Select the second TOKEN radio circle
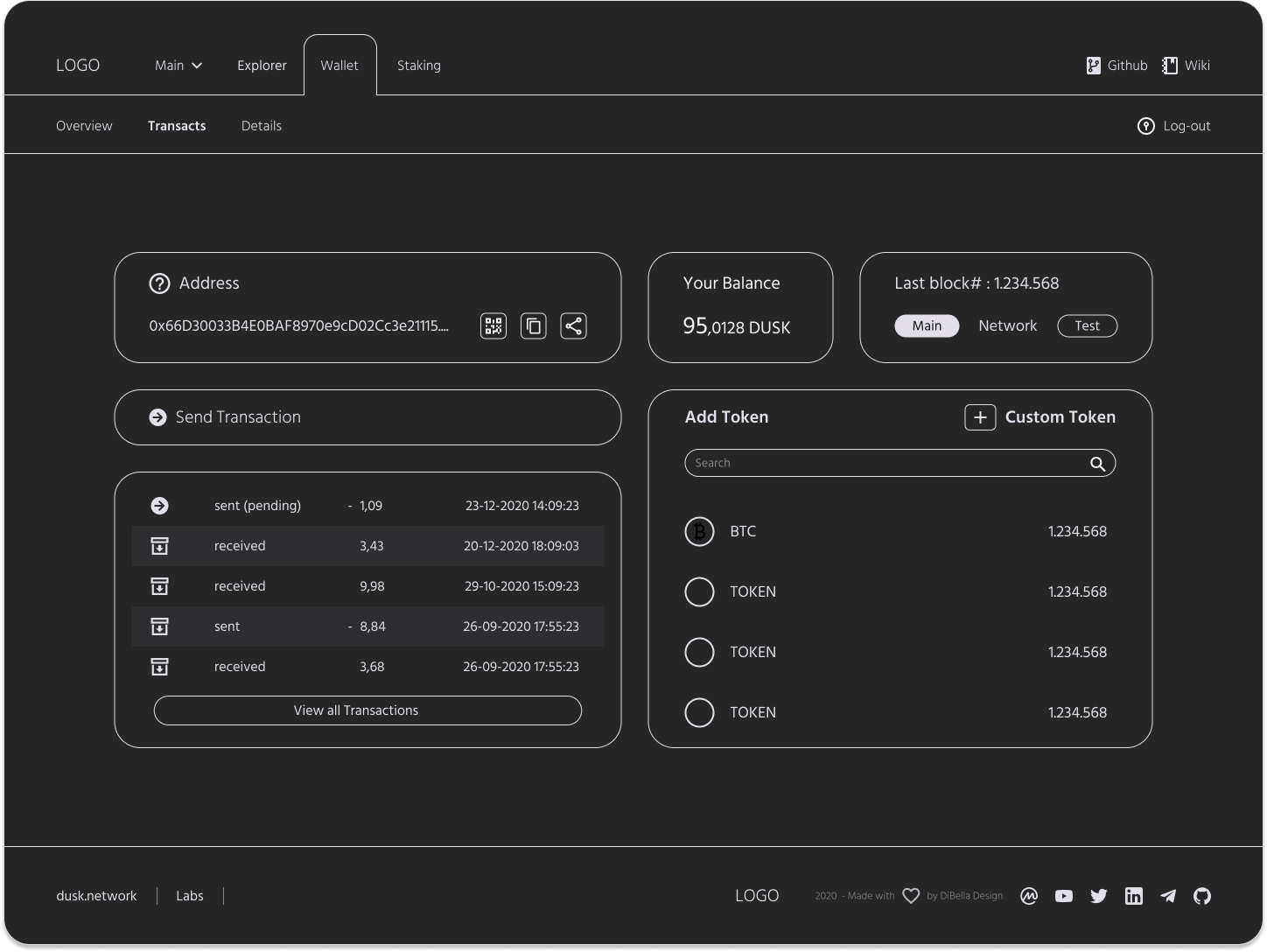The image size is (1267, 952). click(x=699, y=653)
